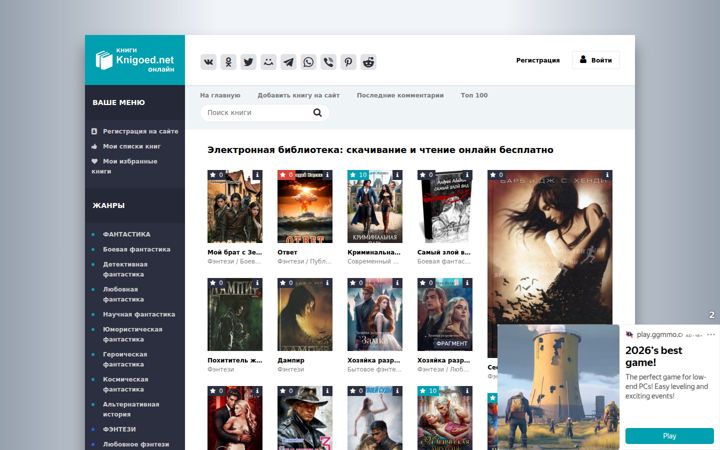Click star rating badge on "Мой брат с Зе..."
720x450 pixels.
(217, 175)
